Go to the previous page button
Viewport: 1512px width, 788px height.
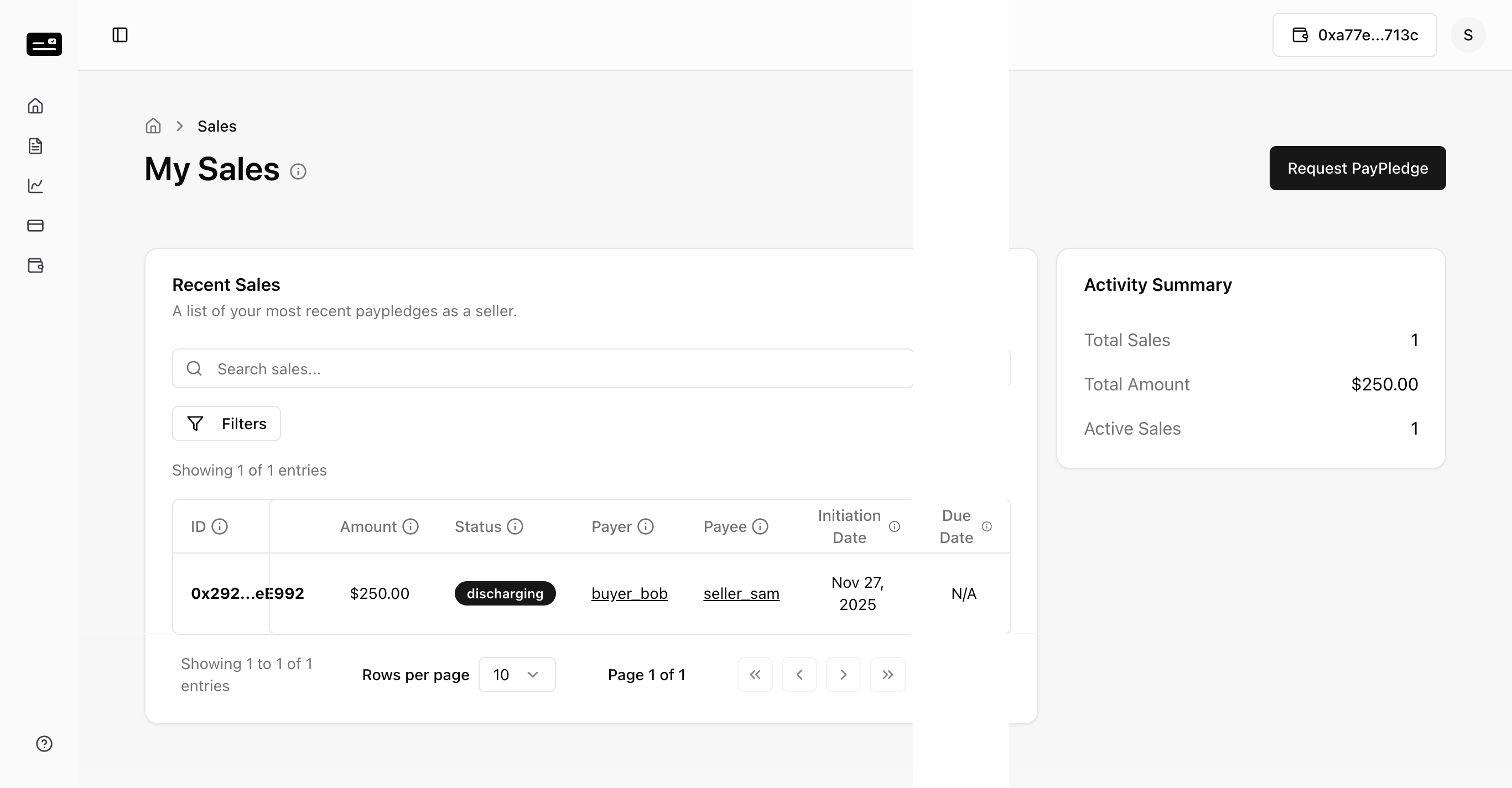799,675
